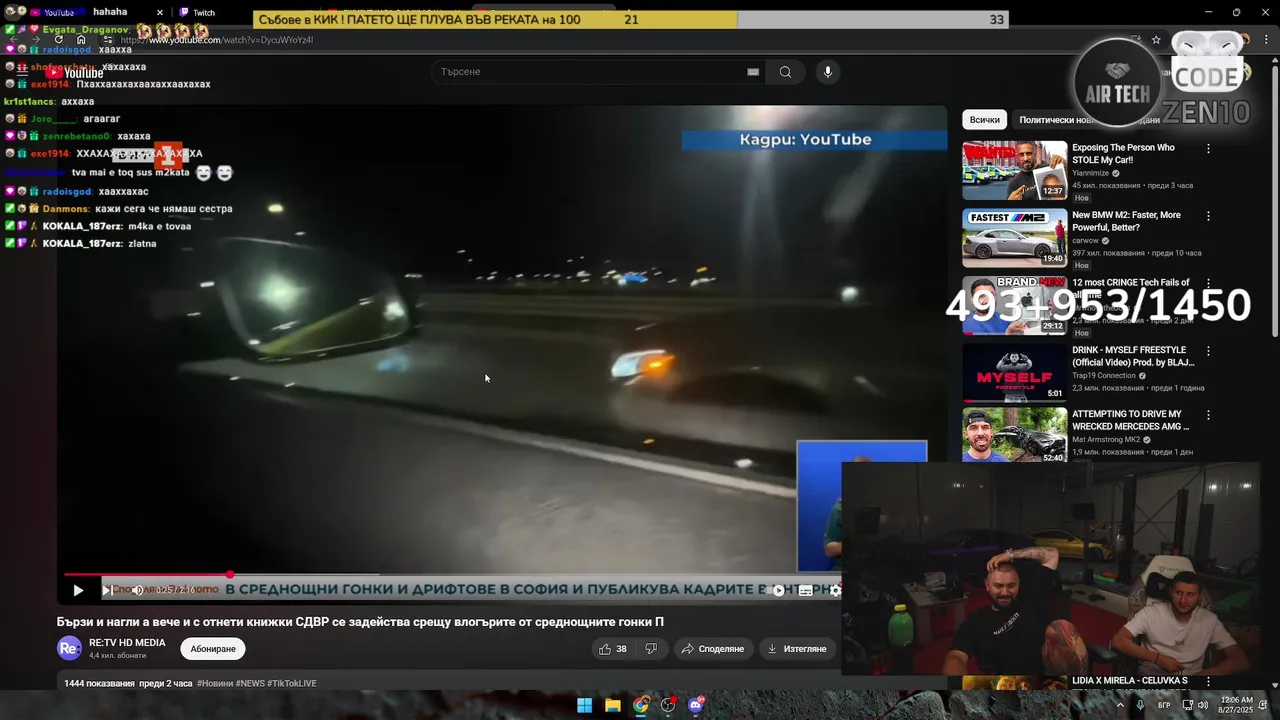The image size is (1280, 720).
Task: Navigate forward in the browser
Action: 36,40
